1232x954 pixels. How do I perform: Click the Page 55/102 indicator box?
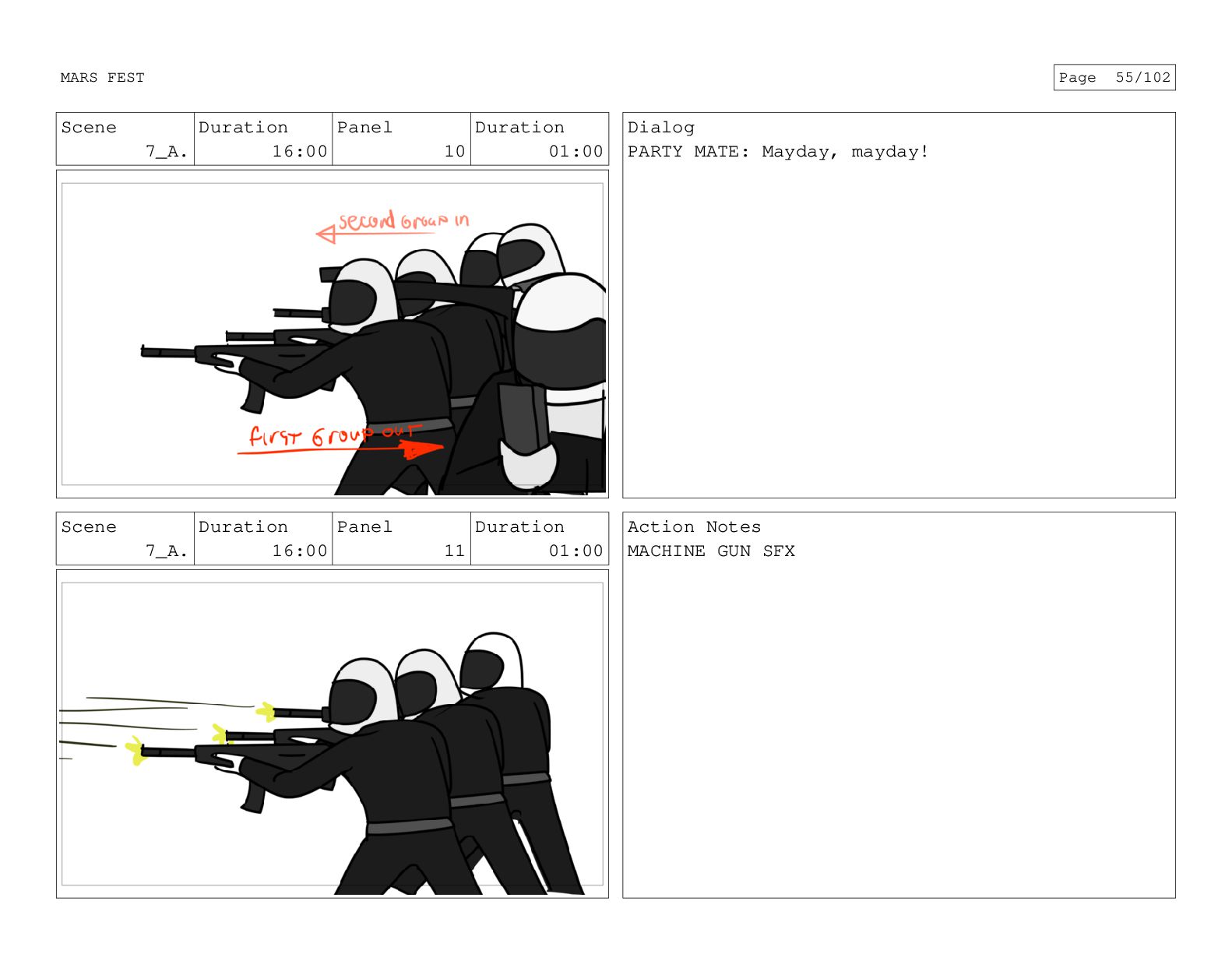click(1114, 78)
